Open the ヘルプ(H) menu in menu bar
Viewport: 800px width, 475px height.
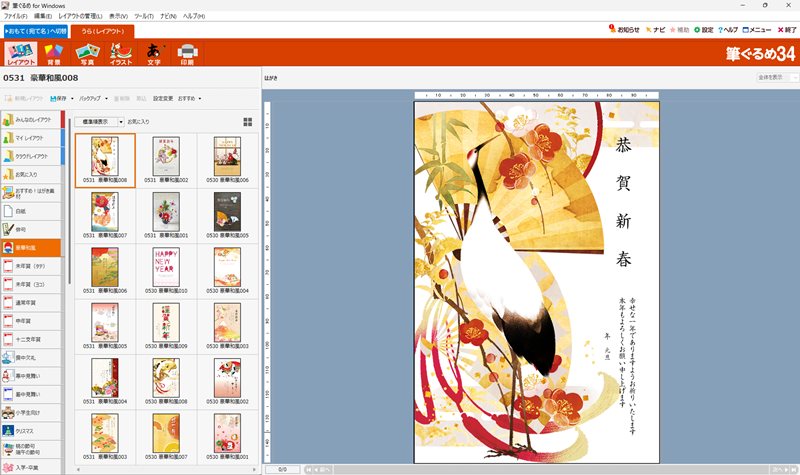tap(194, 16)
